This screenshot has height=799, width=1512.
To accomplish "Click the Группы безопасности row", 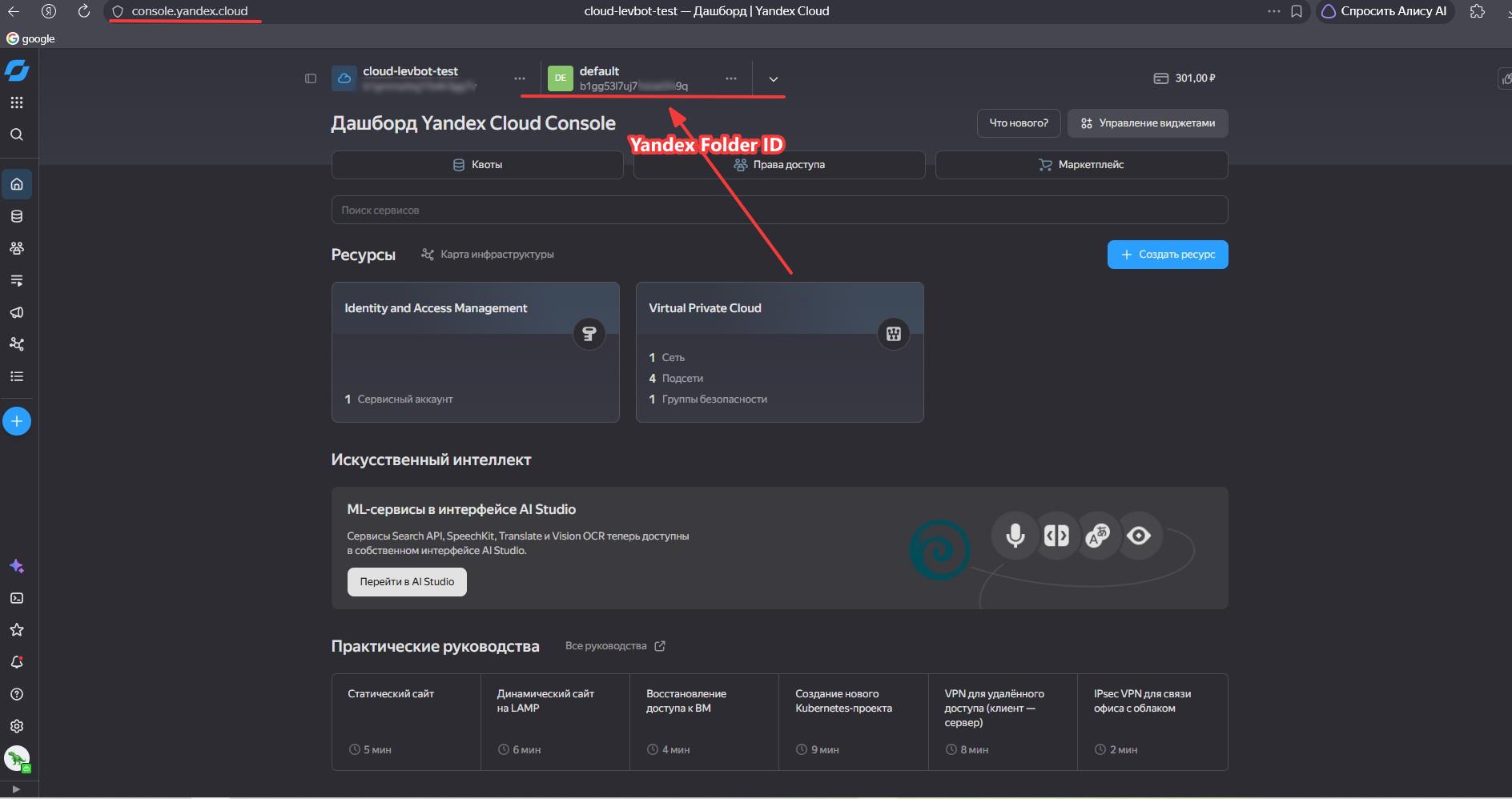I will point(708,399).
